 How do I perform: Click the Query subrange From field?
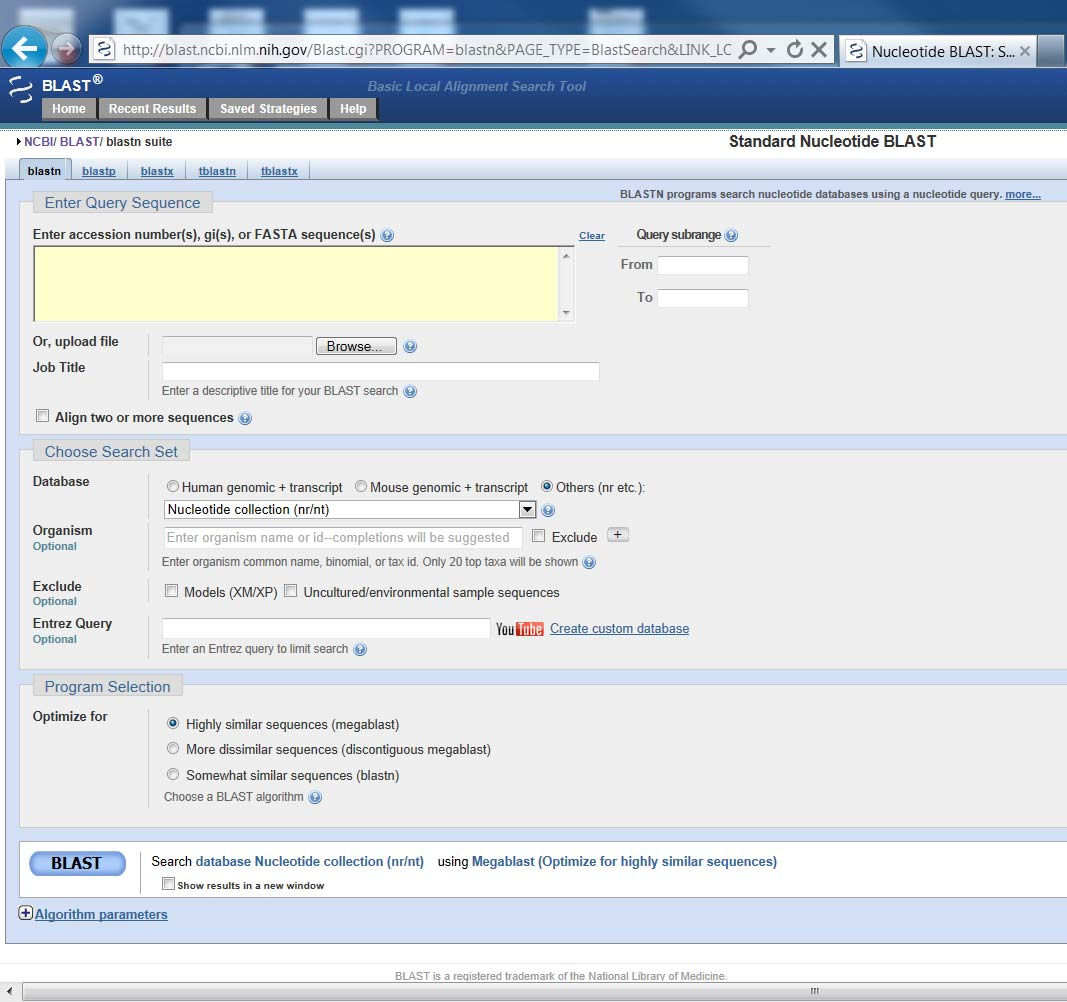point(703,265)
